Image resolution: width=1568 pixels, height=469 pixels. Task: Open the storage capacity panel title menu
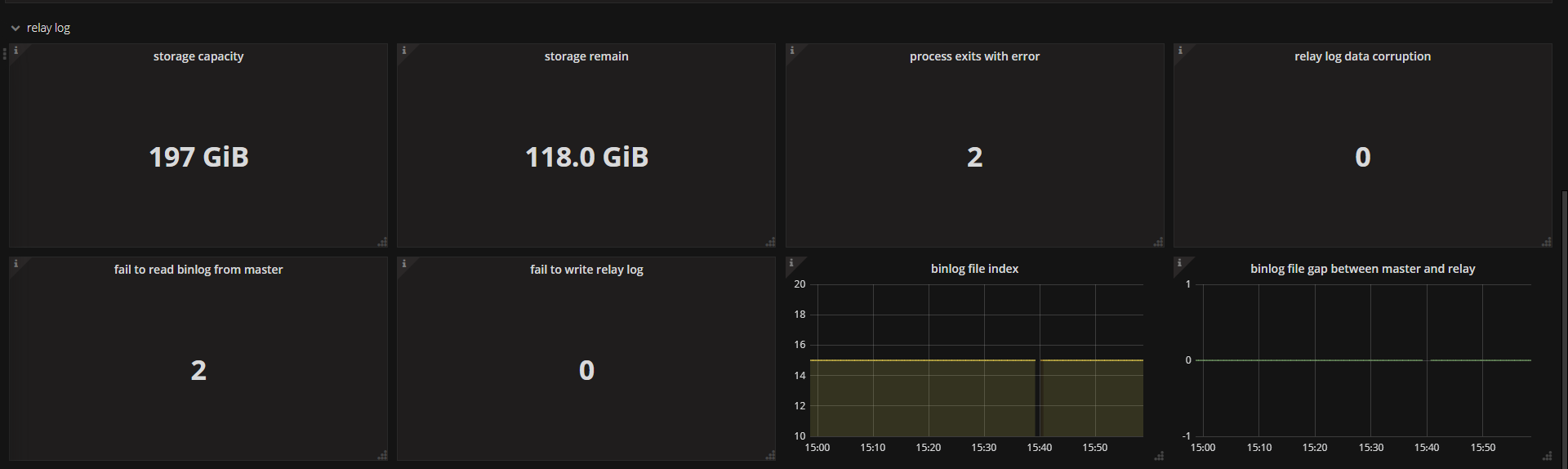[198, 56]
